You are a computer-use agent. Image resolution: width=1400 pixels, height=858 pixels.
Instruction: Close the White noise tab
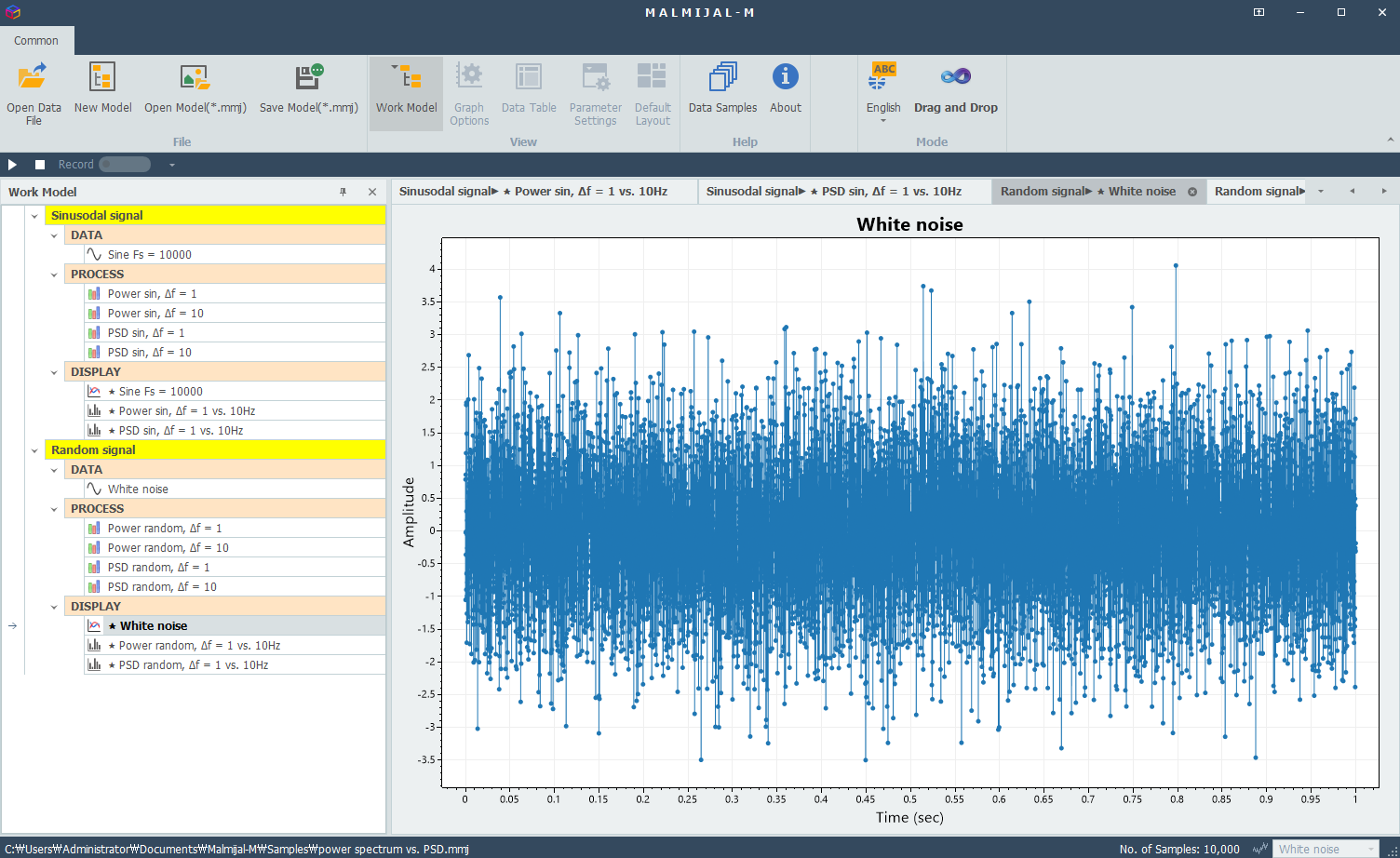click(1192, 192)
